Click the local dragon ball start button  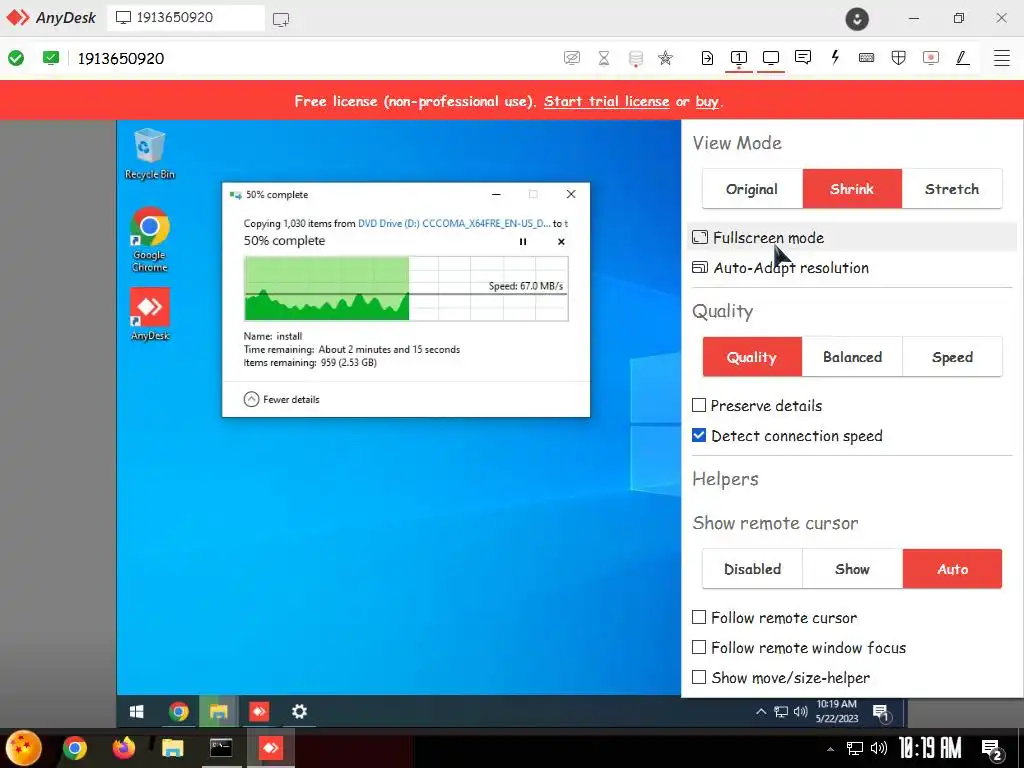click(24, 748)
